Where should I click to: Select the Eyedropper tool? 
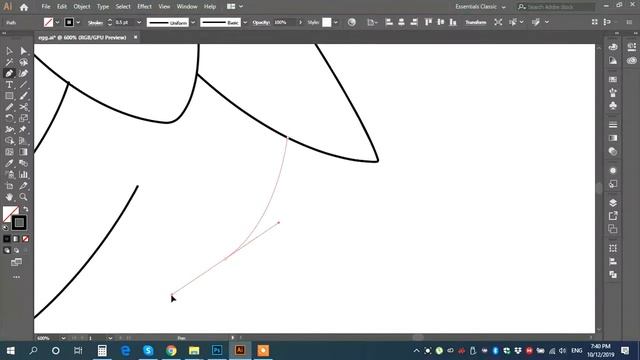click(9, 163)
